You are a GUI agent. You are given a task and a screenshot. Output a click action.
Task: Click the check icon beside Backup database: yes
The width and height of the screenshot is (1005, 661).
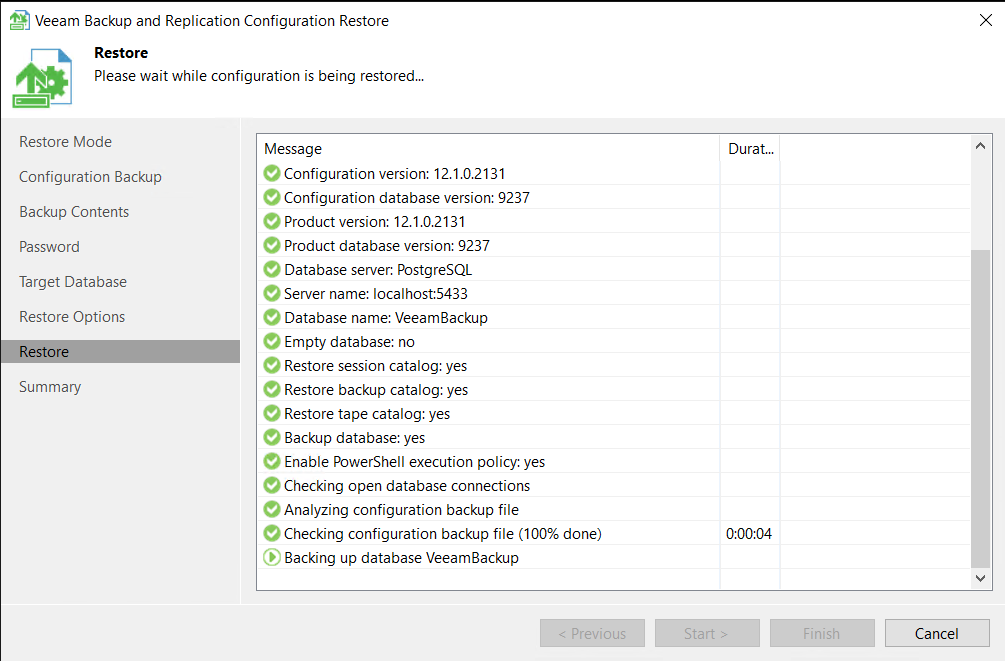(272, 438)
